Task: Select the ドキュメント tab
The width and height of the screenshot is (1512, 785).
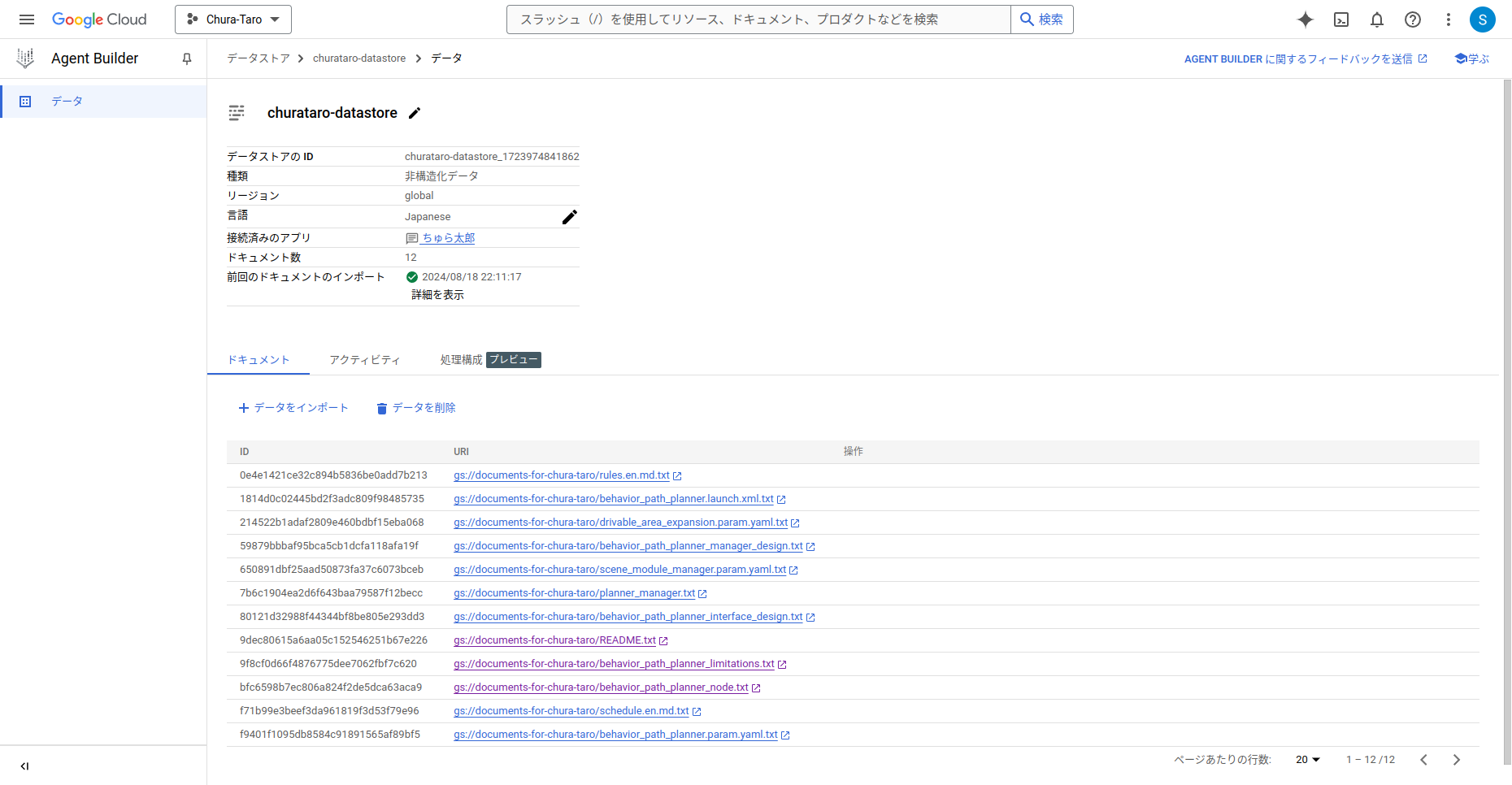Action: [x=259, y=360]
